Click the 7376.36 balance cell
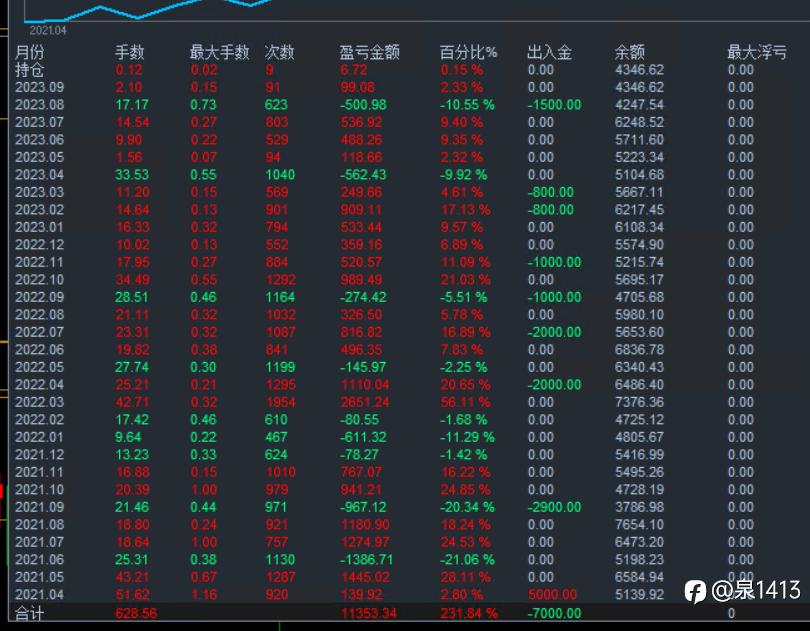Viewport: 810px width, 631px height. (640, 403)
